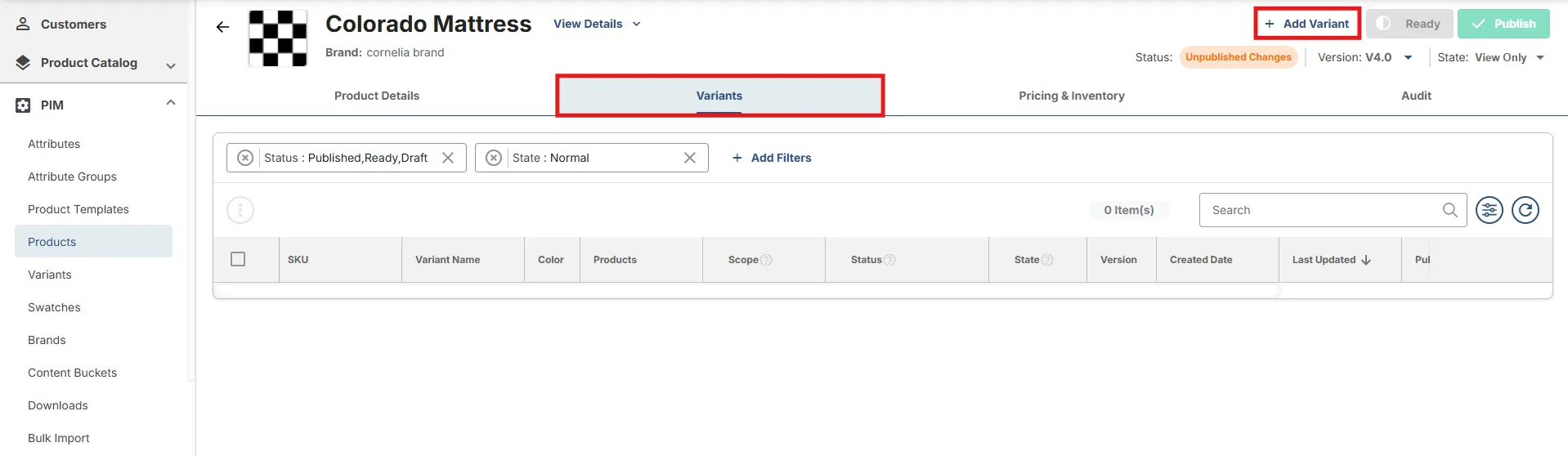Open the column settings sliders icon
1568x456 pixels.
1490,210
